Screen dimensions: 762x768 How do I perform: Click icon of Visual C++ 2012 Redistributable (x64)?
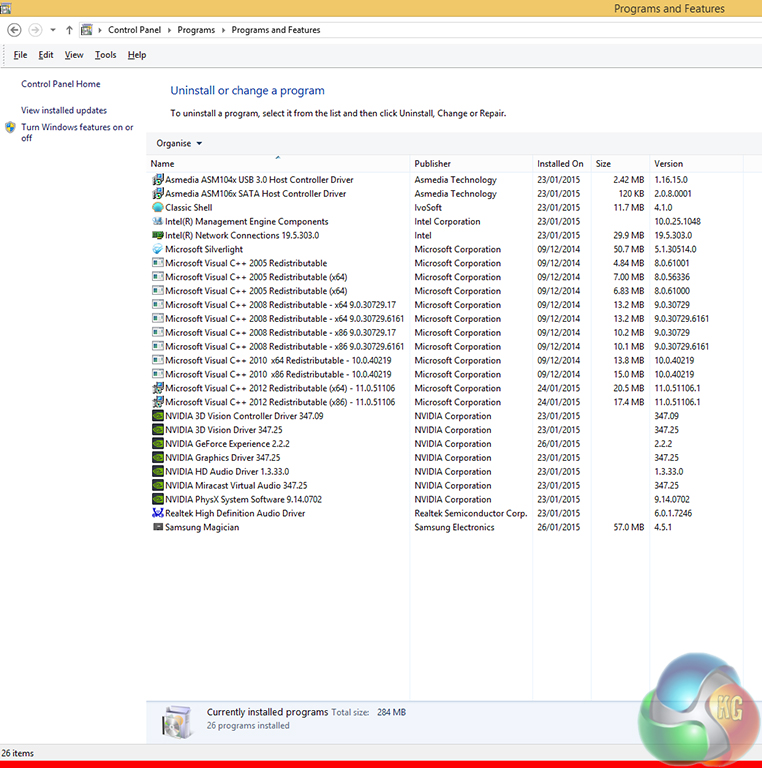coord(158,388)
